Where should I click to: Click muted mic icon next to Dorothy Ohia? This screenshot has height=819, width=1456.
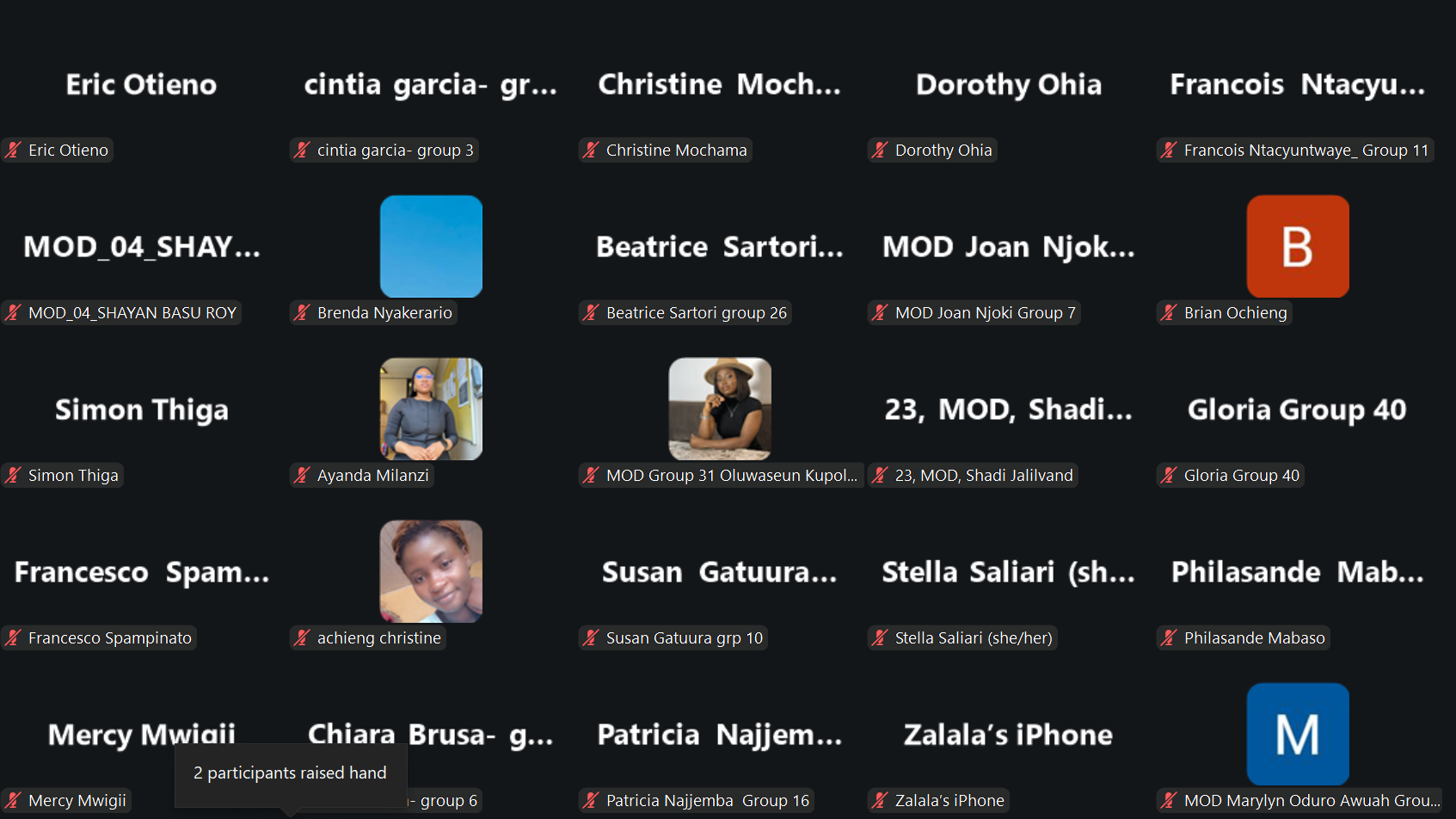click(x=880, y=150)
